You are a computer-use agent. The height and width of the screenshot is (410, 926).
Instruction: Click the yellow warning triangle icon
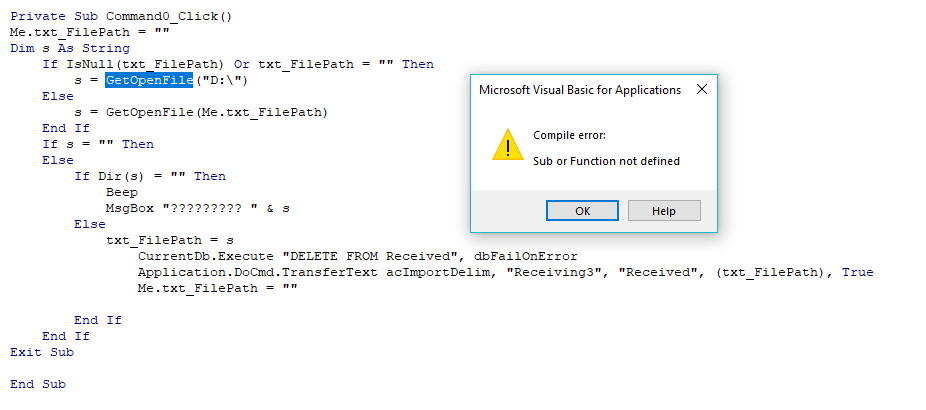508,145
